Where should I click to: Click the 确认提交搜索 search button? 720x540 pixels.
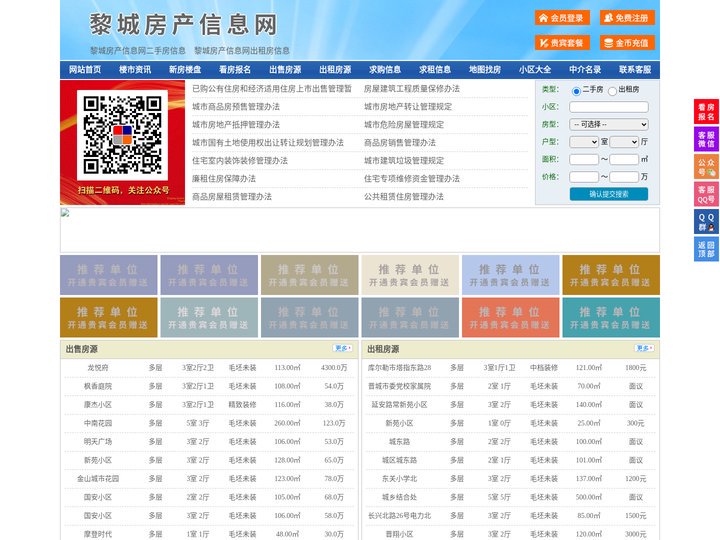609,194
